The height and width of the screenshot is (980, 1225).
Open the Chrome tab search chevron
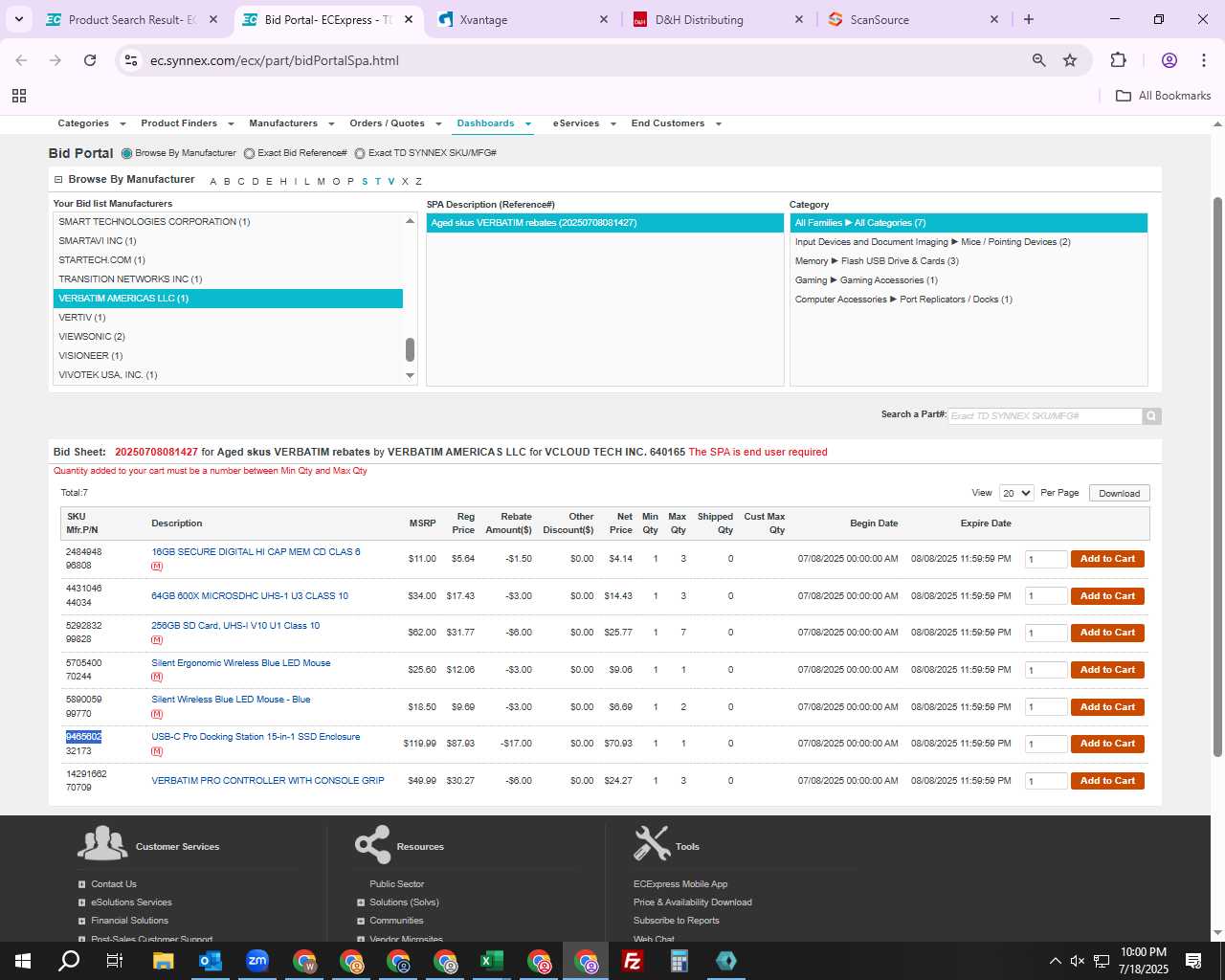[19, 19]
